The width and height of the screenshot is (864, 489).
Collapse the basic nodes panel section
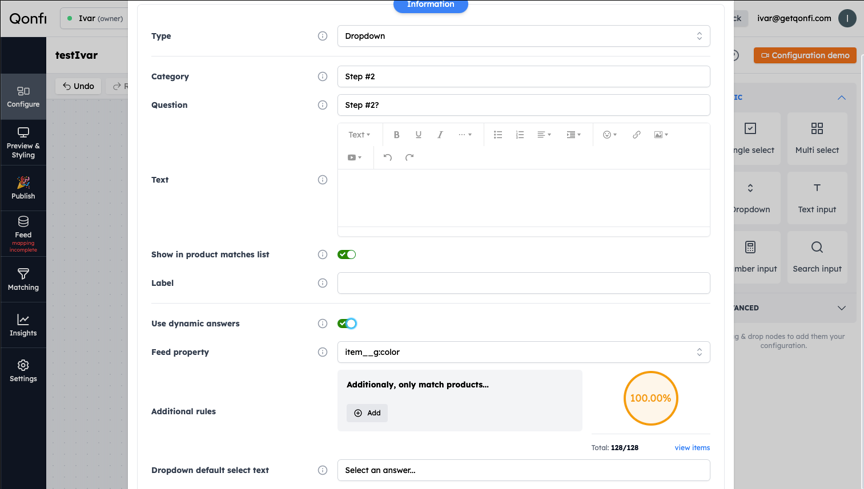tap(841, 98)
